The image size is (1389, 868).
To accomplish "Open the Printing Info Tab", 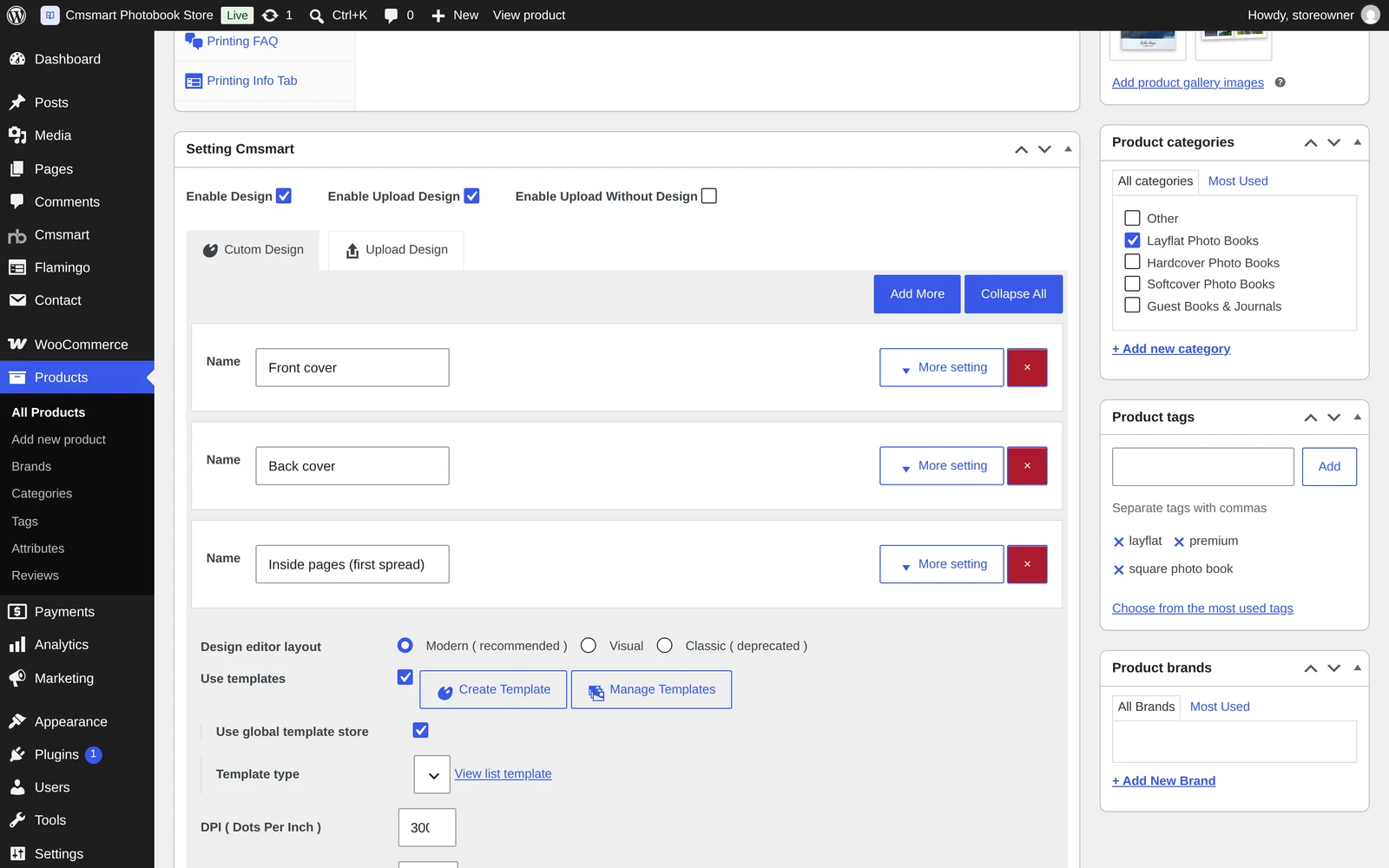I will 252,81.
